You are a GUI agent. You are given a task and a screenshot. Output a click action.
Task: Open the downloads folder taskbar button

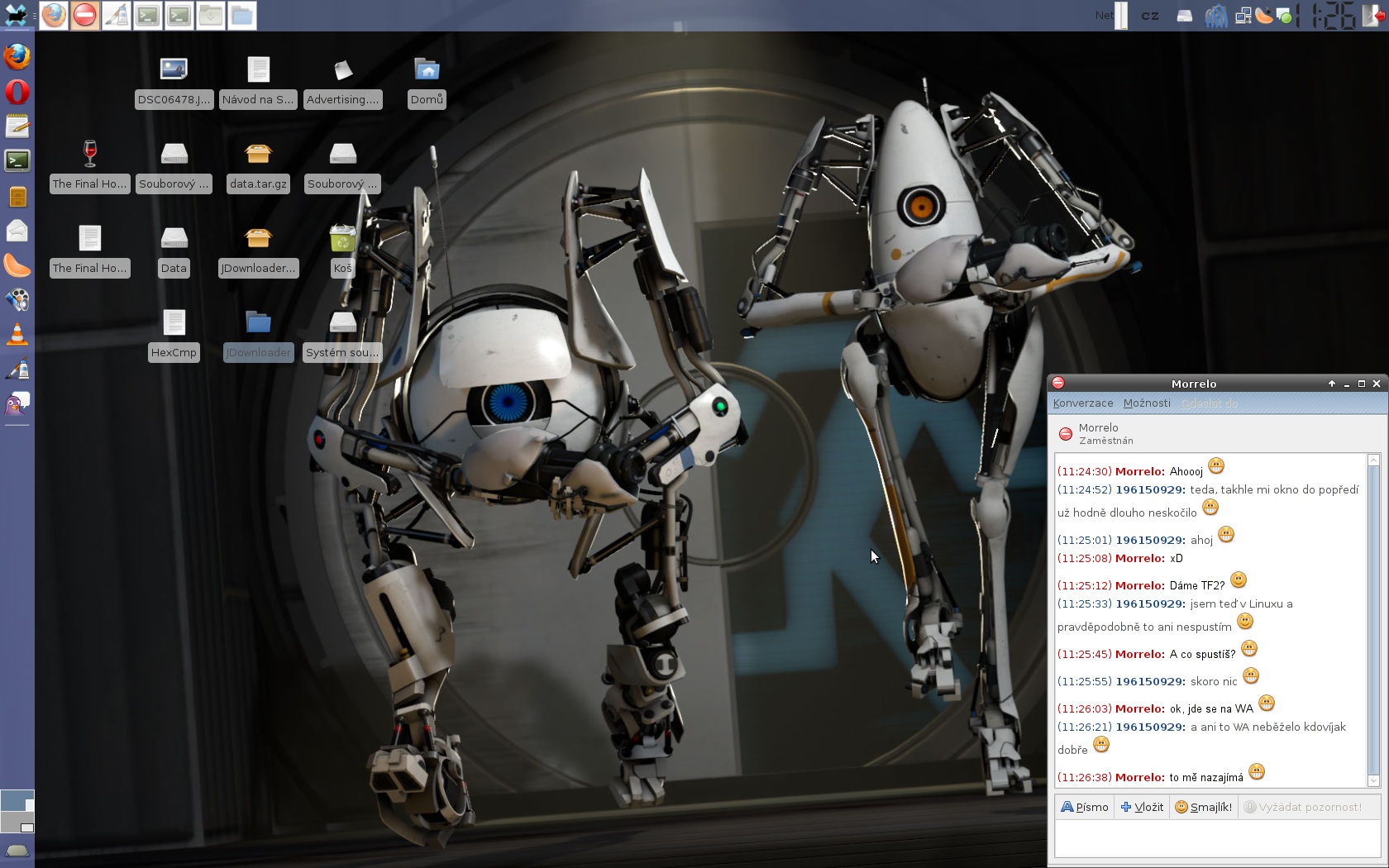[211, 15]
